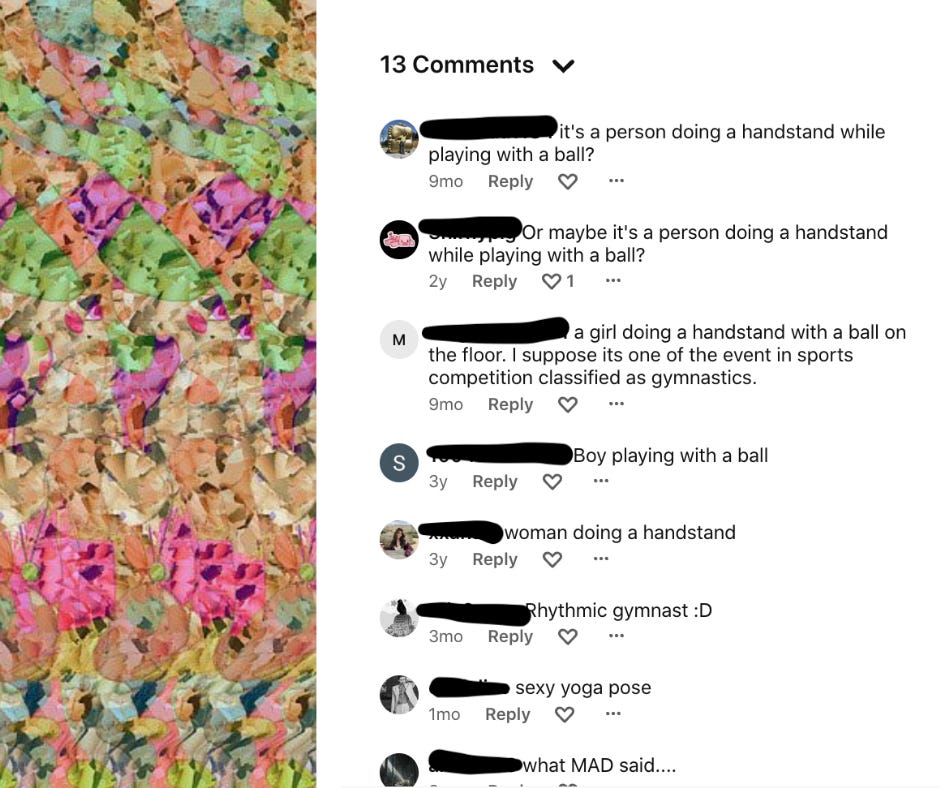The height and width of the screenshot is (788, 940).
Task: Open options for 'Rhythmic gymnast :D' comment
Action: pyautogui.click(x=616, y=635)
